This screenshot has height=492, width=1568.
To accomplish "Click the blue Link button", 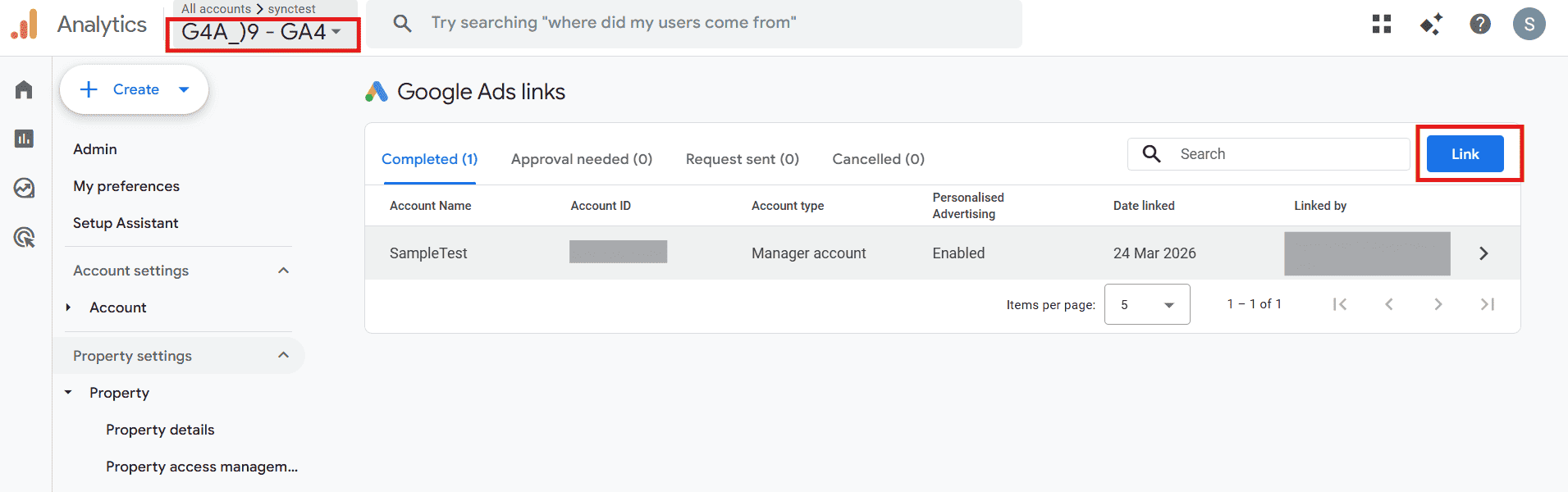I will [1465, 154].
